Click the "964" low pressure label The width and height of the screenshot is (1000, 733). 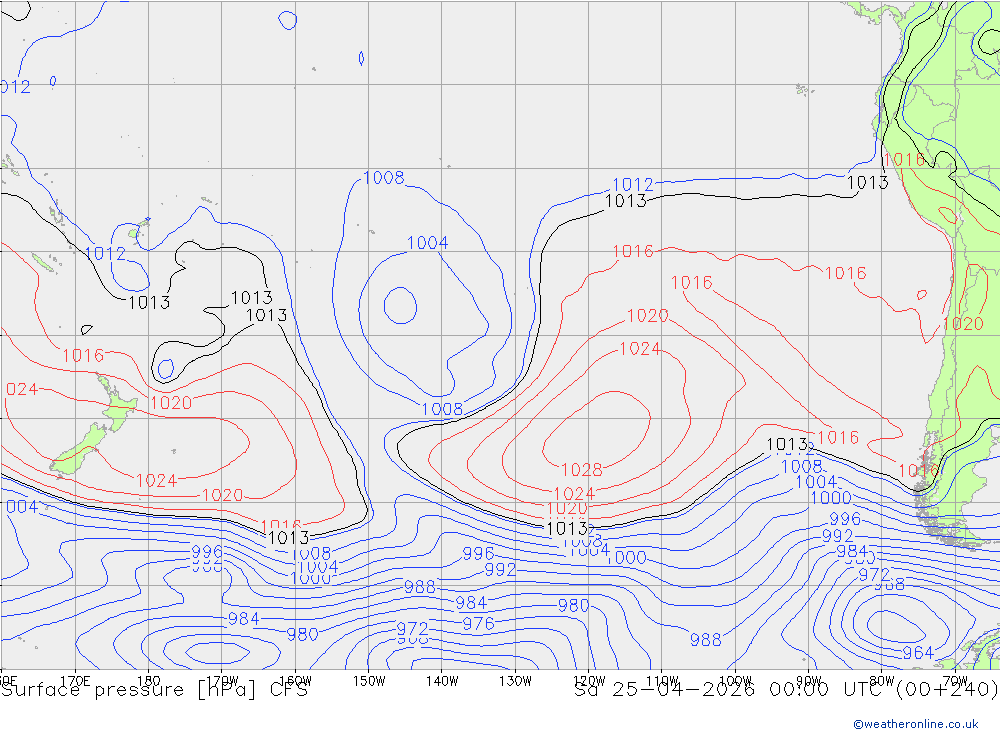click(x=918, y=653)
